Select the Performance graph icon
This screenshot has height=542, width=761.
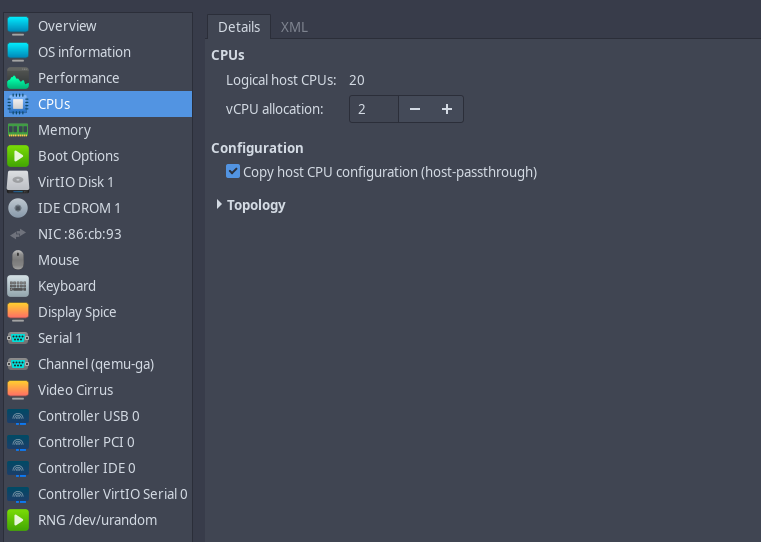tap(18, 78)
